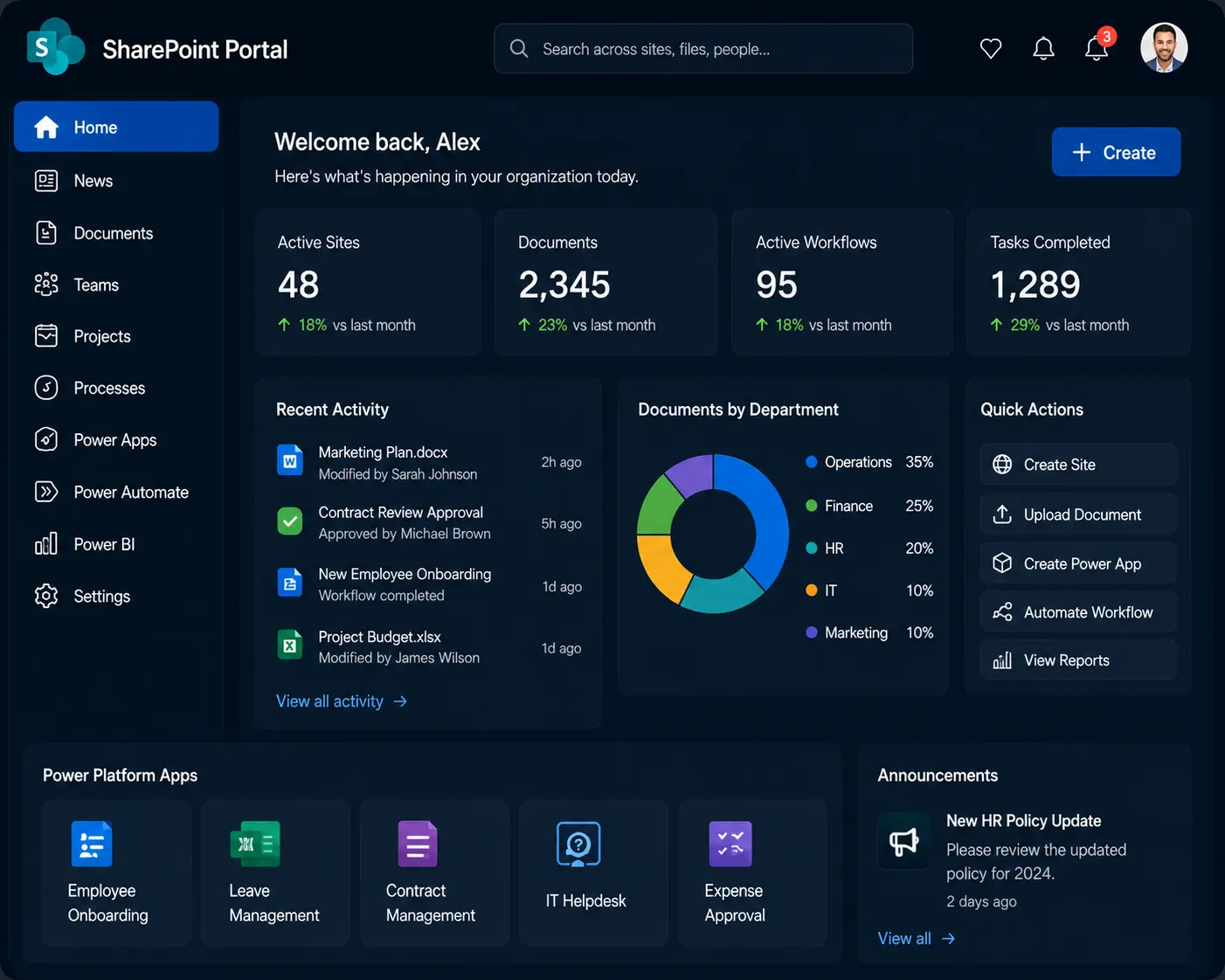Click the Create Power App cube icon
Image resolution: width=1225 pixels, height=980 pixels.
pos(1002,563)
